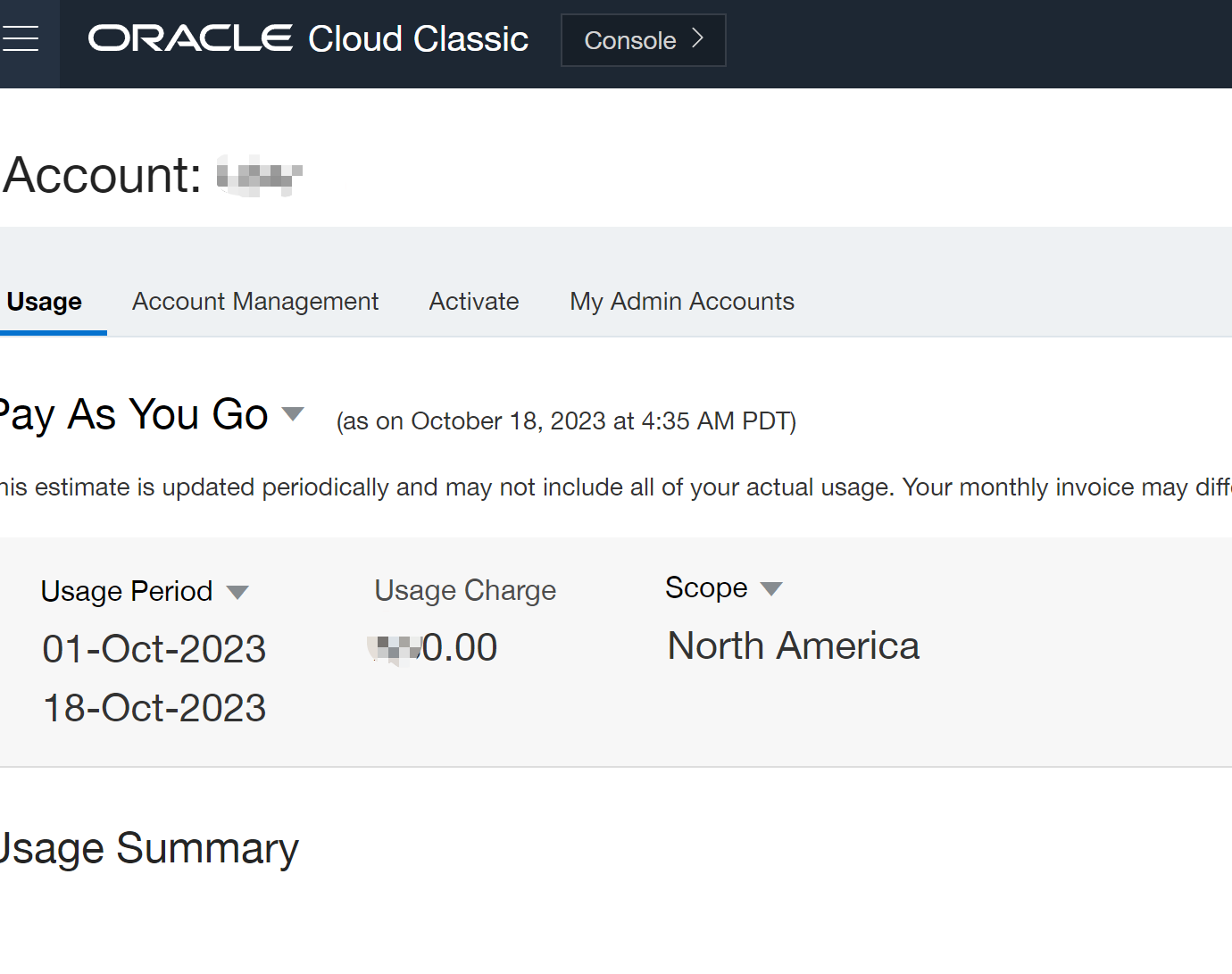This screenshot has height=974, width=1232.
Task: Click the as on October 18 timestamp
Action: (x=566, y=421)
